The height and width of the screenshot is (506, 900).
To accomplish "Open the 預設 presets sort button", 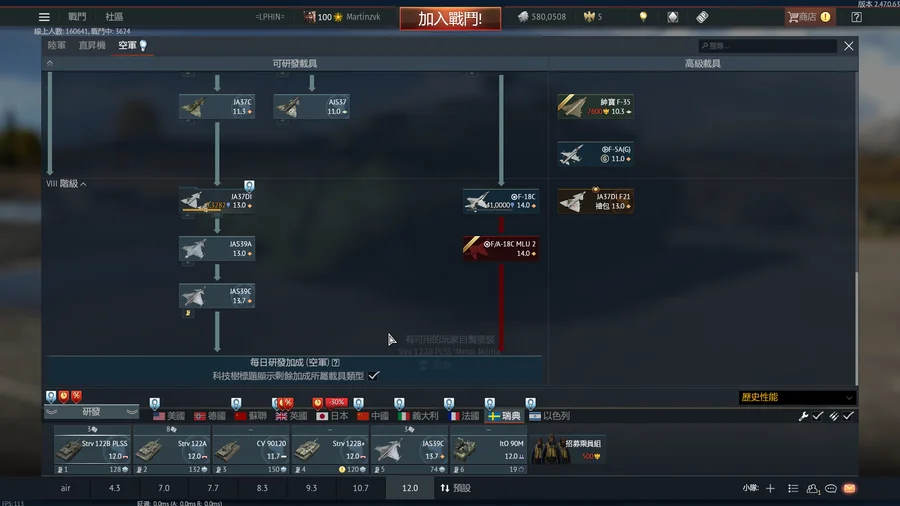I will 456,488.
